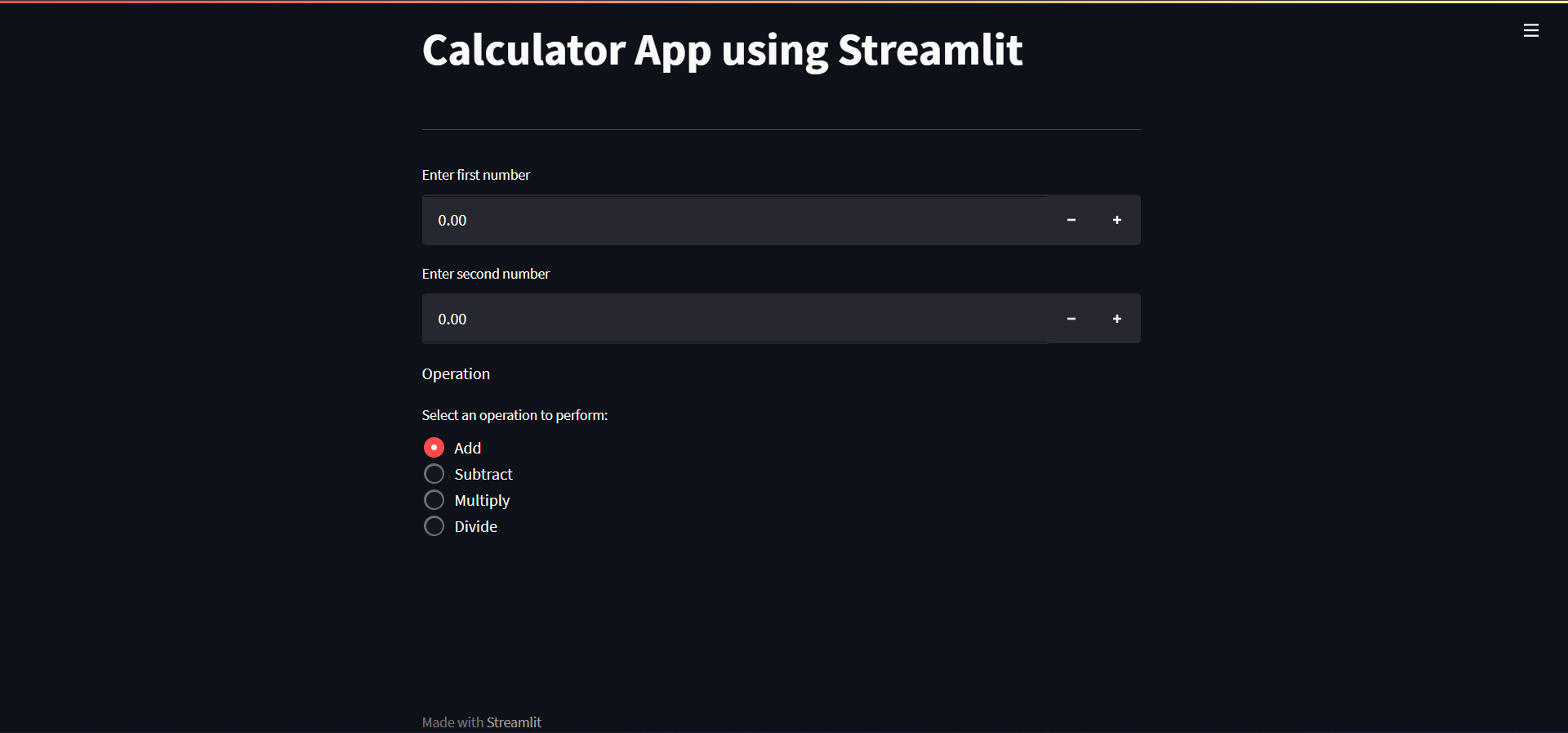Screen dimensions: 1568x733
Task: Choose Divide under 'Select an operation to perform'
Action: point(434,525)
